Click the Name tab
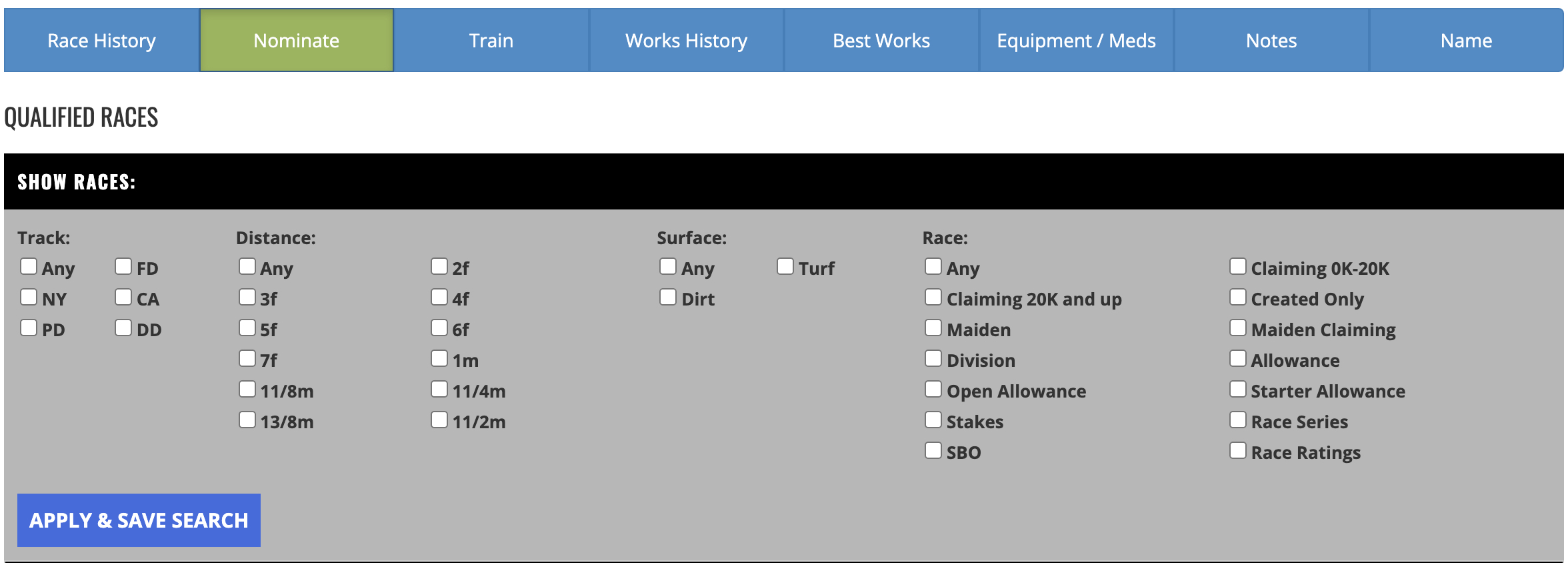Viewport: 1568px width, 563px height. (1466, 41)
